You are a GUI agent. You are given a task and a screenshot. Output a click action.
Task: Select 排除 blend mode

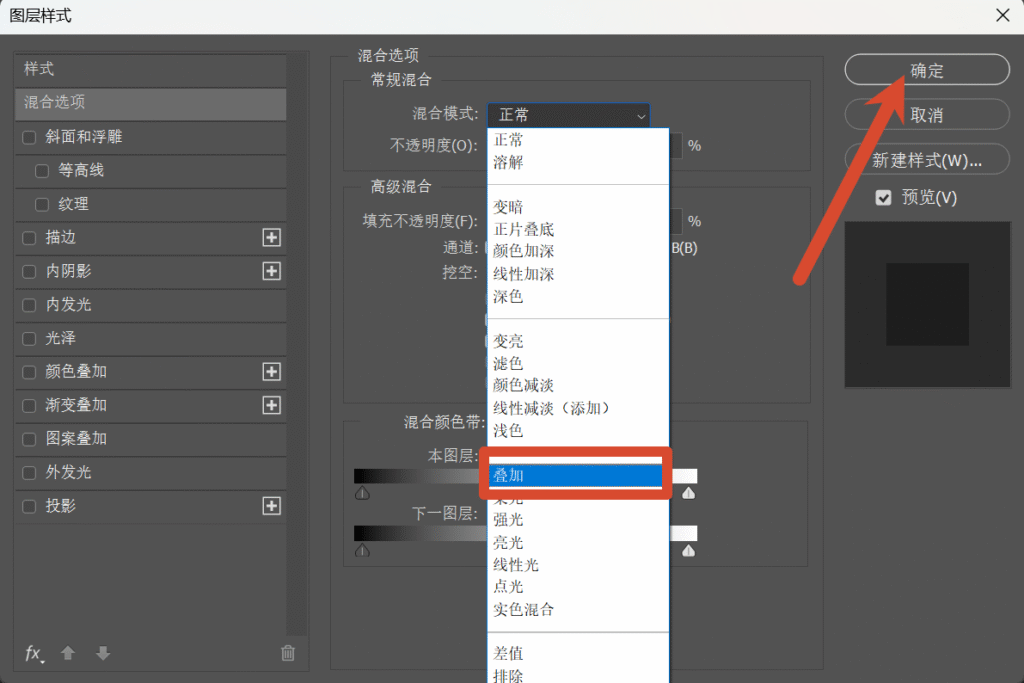tap(578, 675)
